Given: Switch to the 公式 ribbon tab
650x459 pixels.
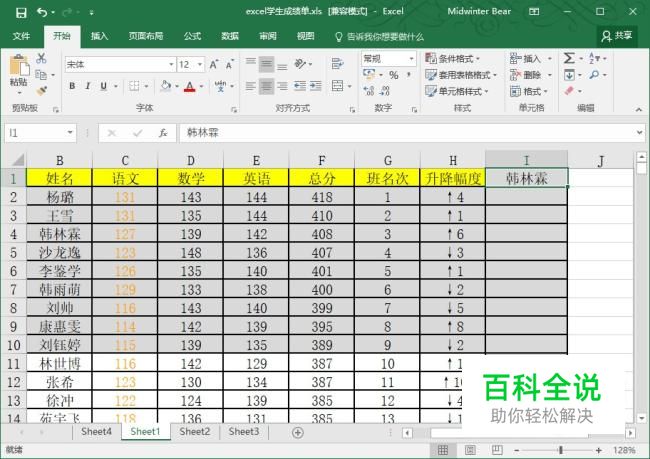Looking at the screenshot, I should [x=192, y=36].
